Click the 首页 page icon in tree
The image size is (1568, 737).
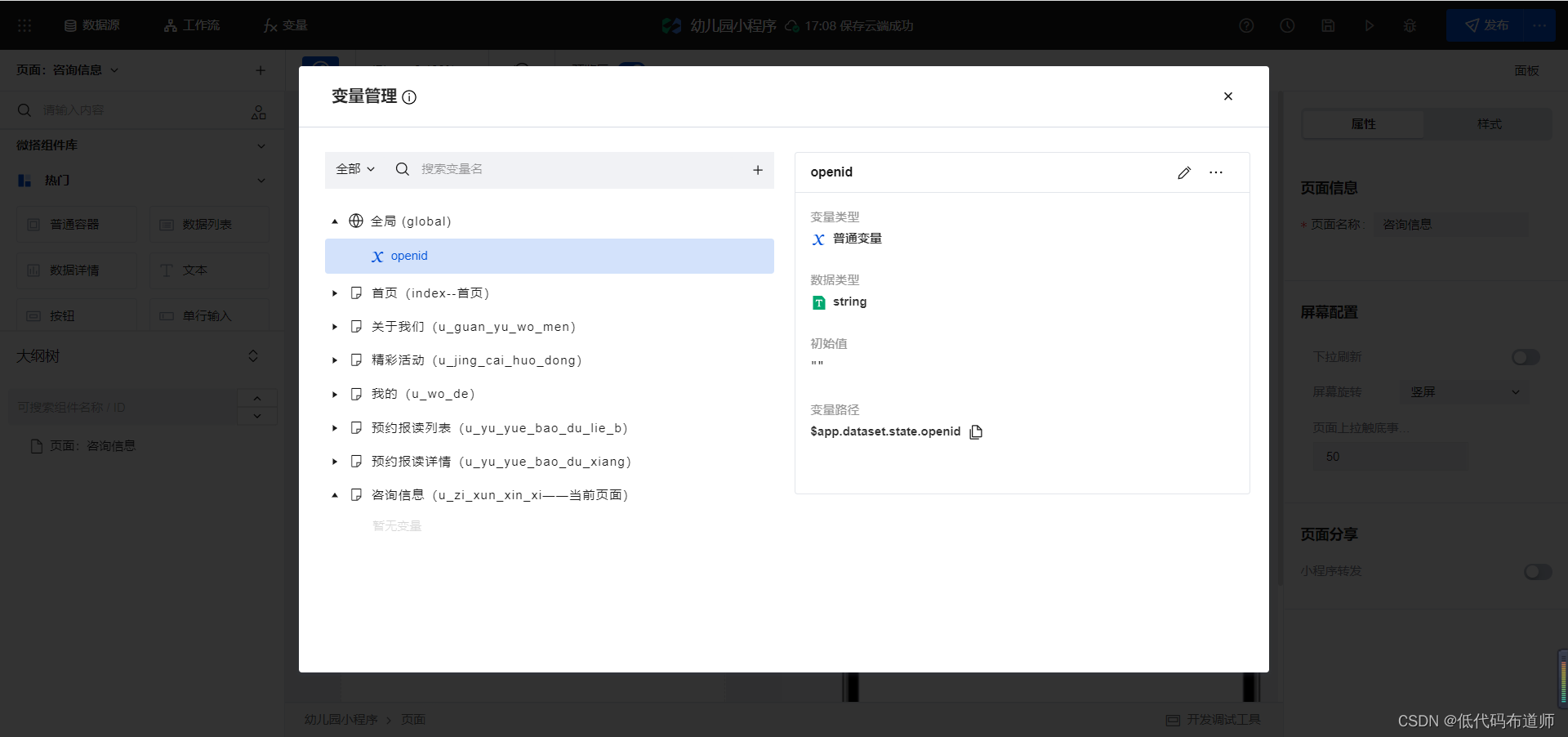pos(356,293)
